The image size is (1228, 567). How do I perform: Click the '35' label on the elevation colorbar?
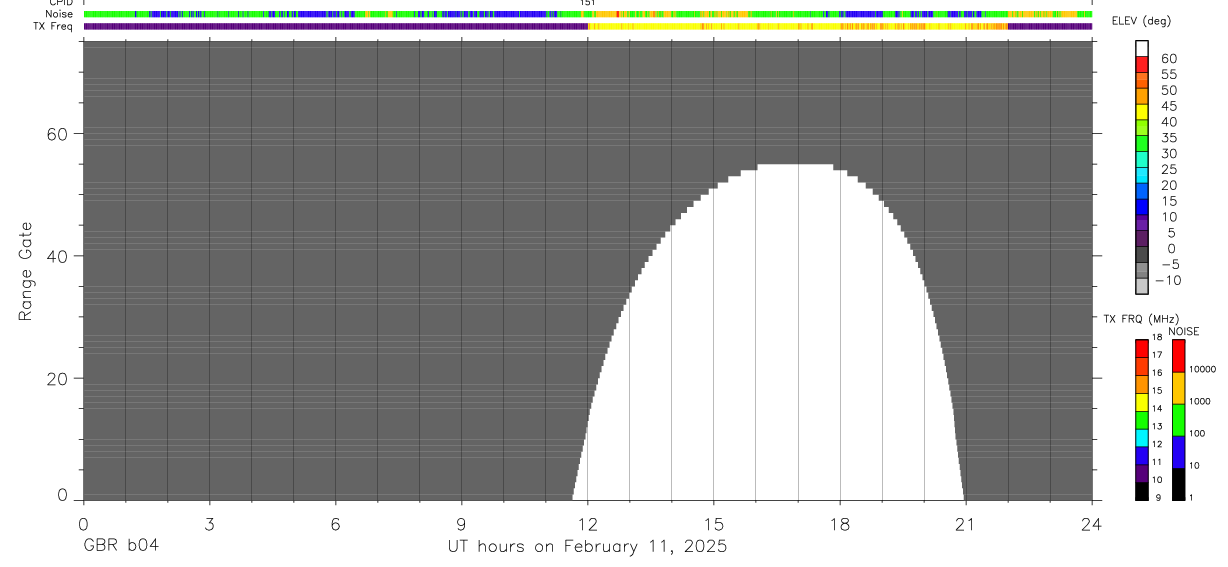coord(1169,137)
